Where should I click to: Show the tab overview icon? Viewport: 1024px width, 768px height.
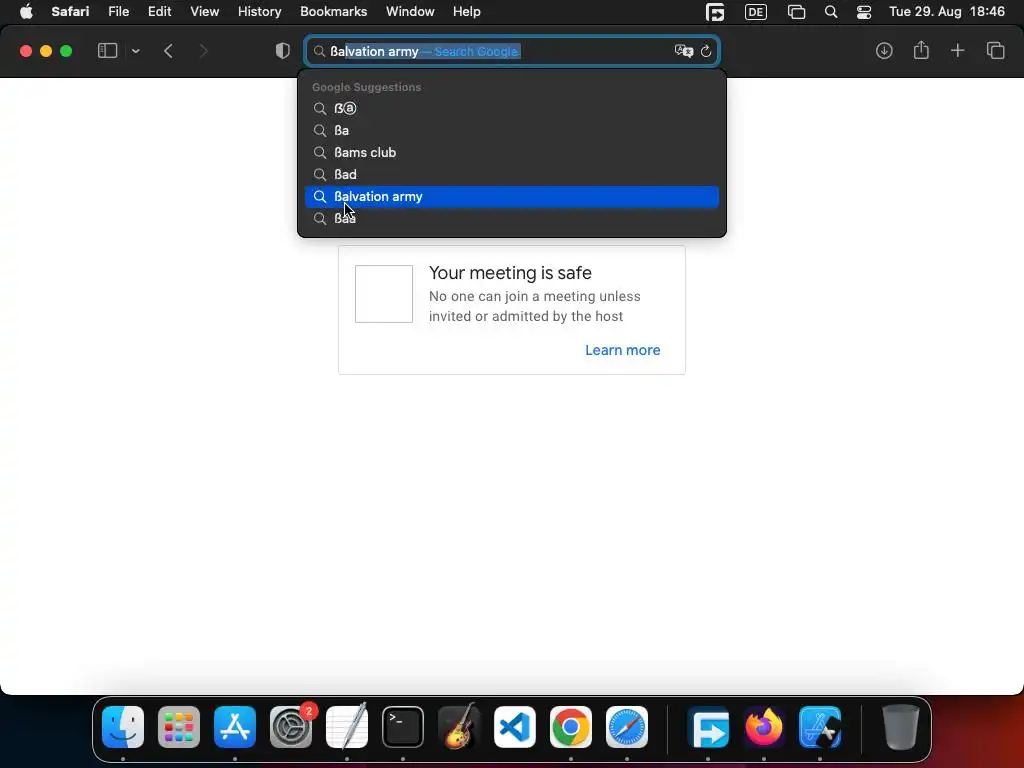click(x=995, y=51)
